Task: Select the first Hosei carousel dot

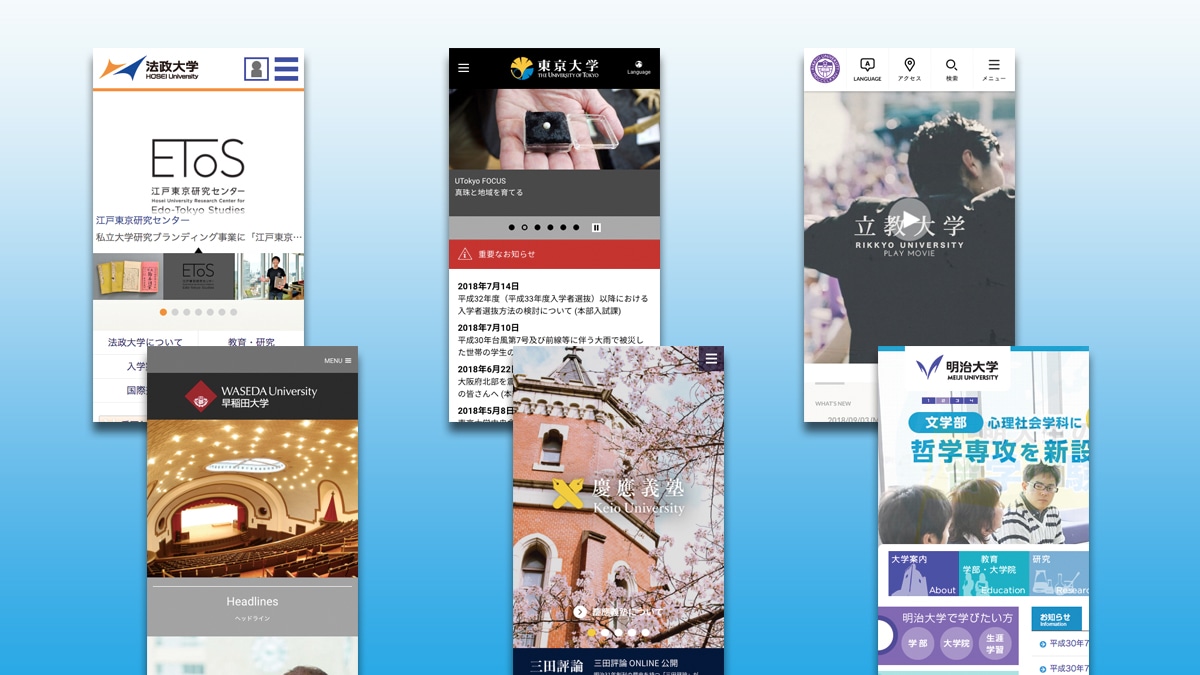Action: pos(163,312)
